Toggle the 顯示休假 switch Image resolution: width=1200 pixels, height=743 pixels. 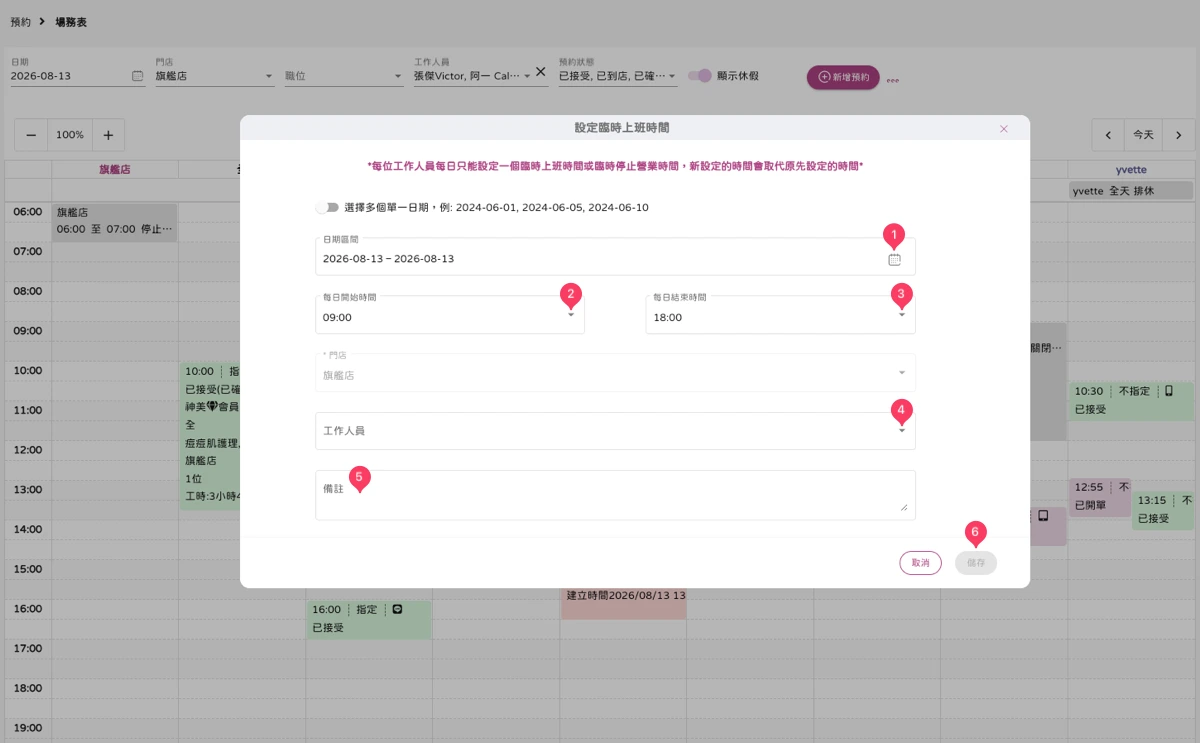point(700,76)
